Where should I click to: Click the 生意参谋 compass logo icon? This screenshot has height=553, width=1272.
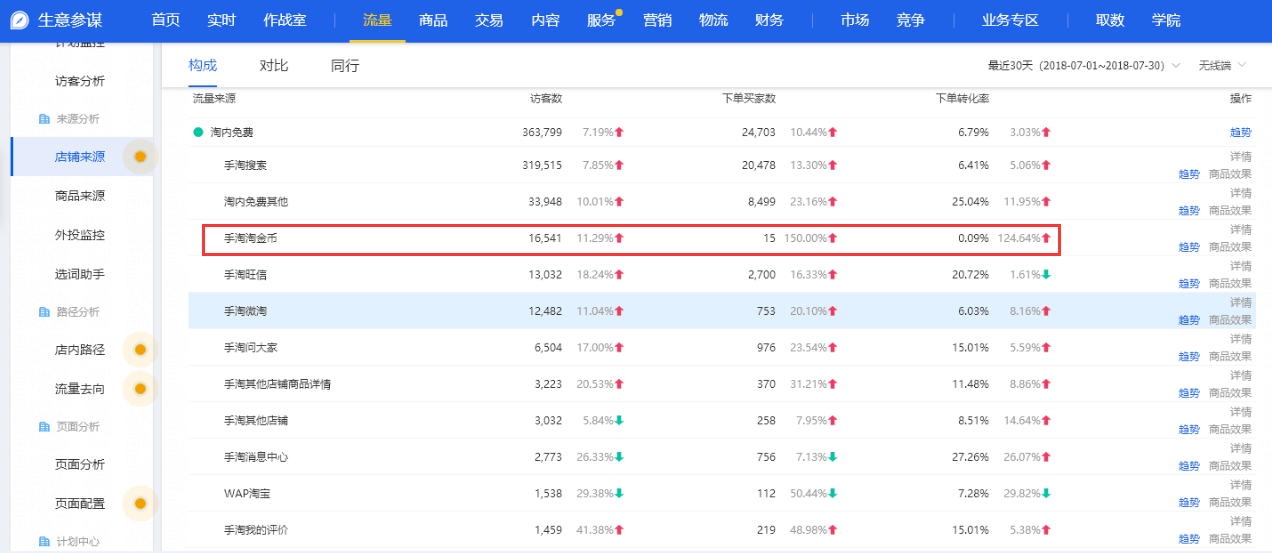point(19,21)
